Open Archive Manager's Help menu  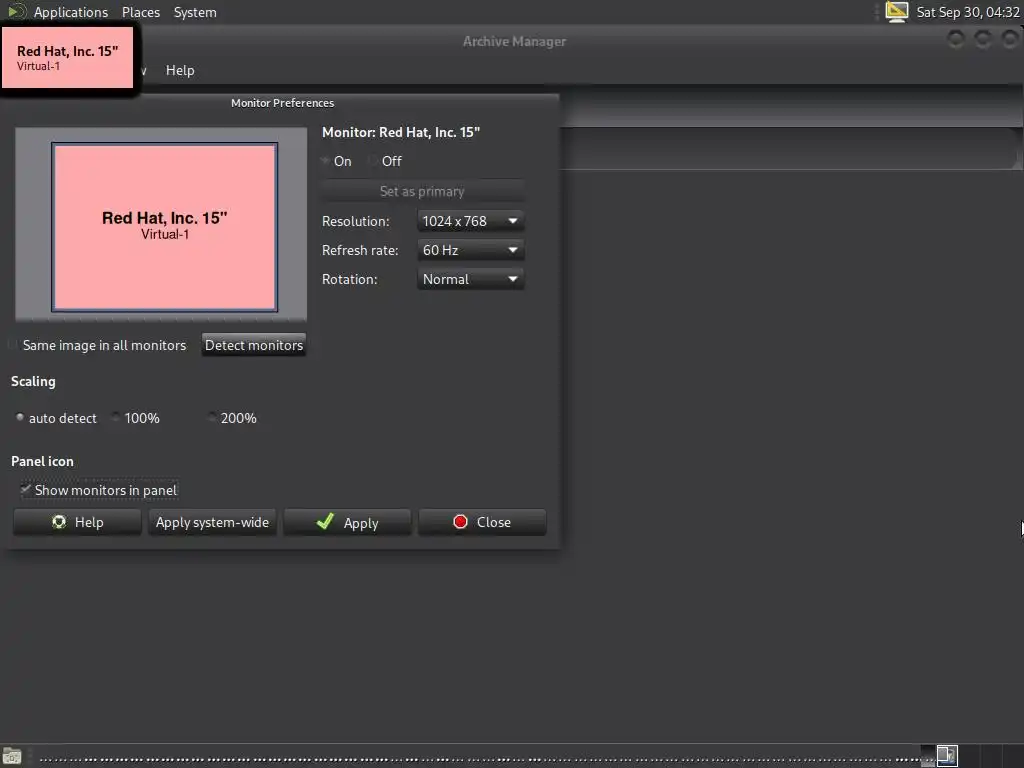pyautogui.click(x=180, y=70)
